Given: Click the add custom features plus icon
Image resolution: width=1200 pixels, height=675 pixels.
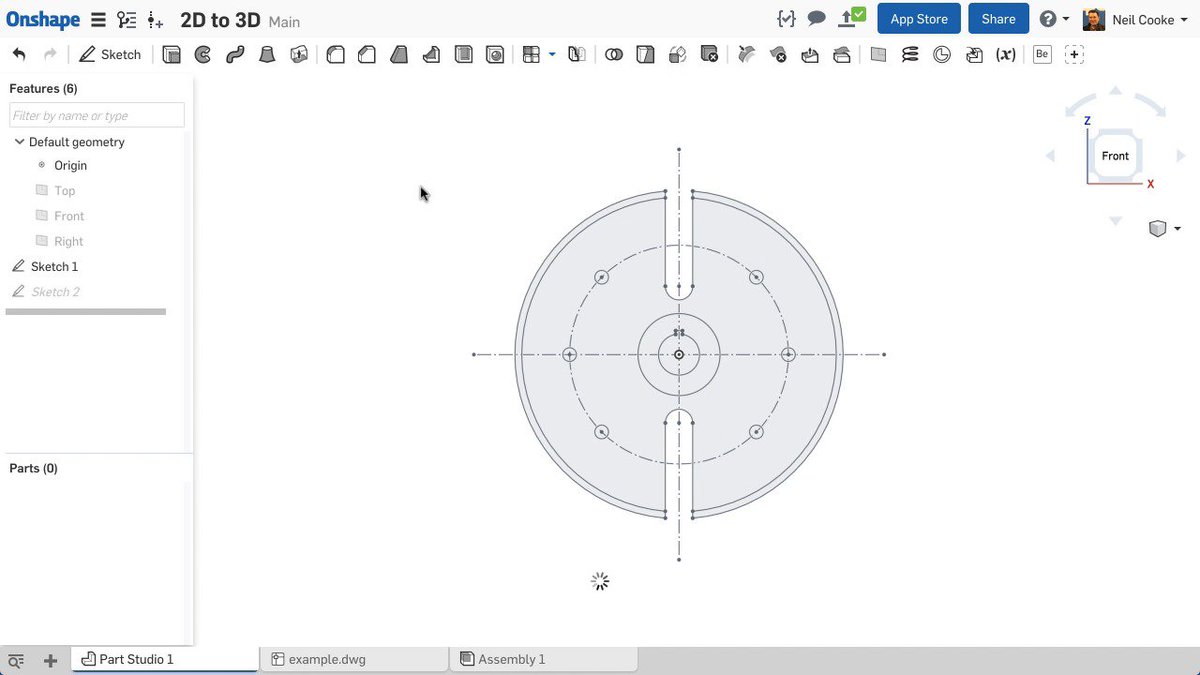Looking at the screenshot, I should pyautogui.click(x=1074, y=55).
